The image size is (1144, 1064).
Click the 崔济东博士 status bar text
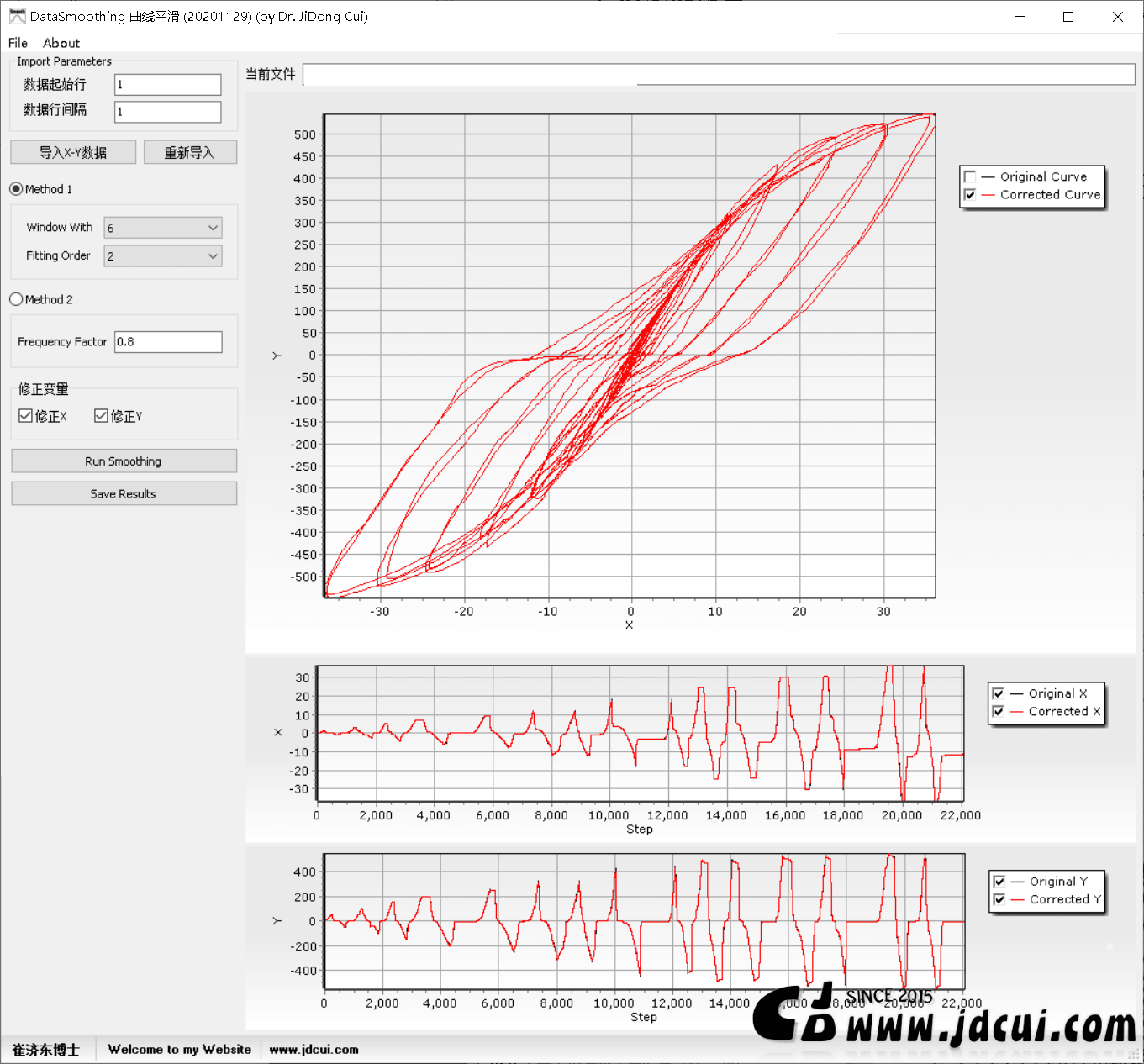(45, 1050)
